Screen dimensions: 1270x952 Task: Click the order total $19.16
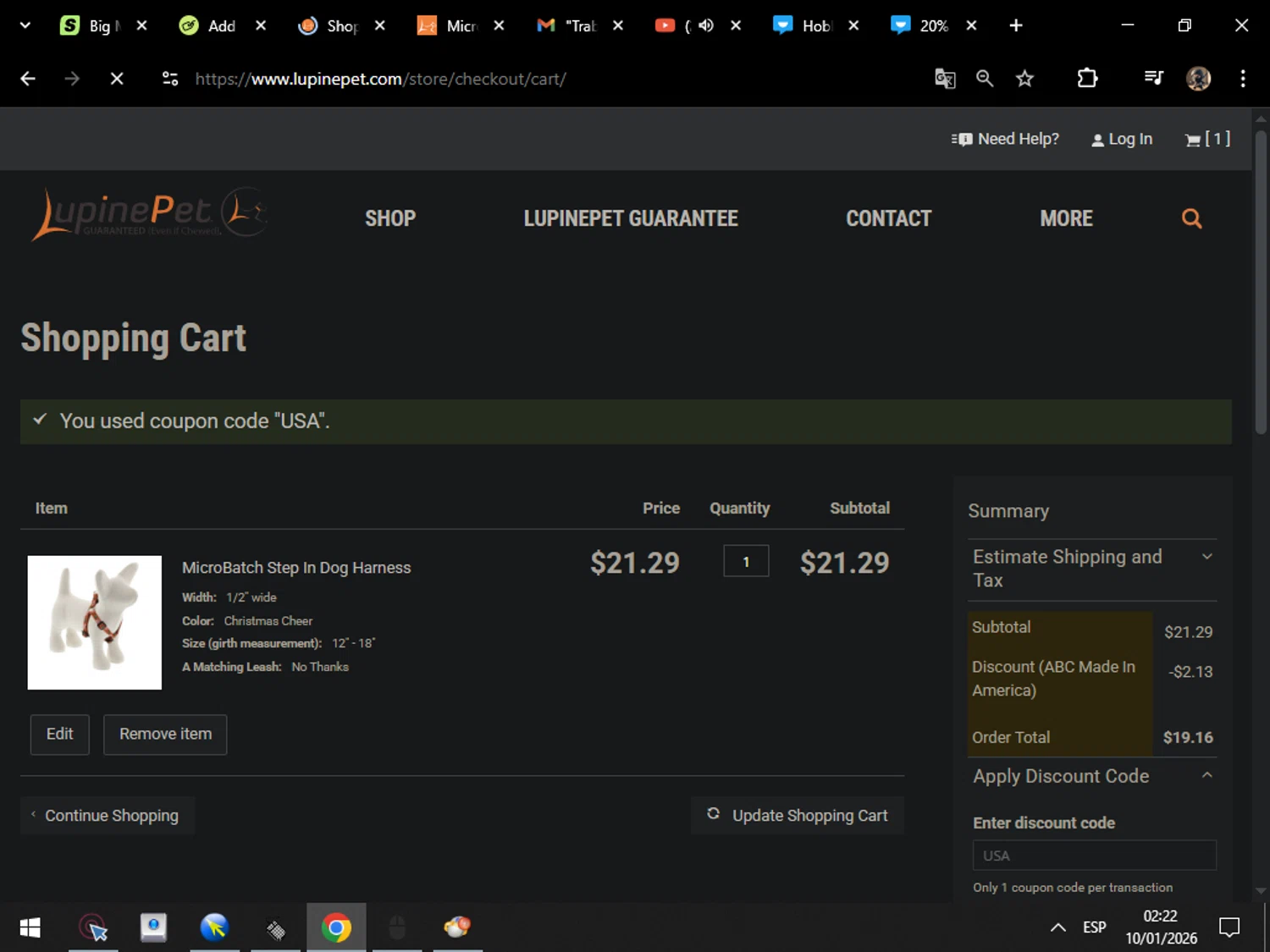coord(1188,738)
